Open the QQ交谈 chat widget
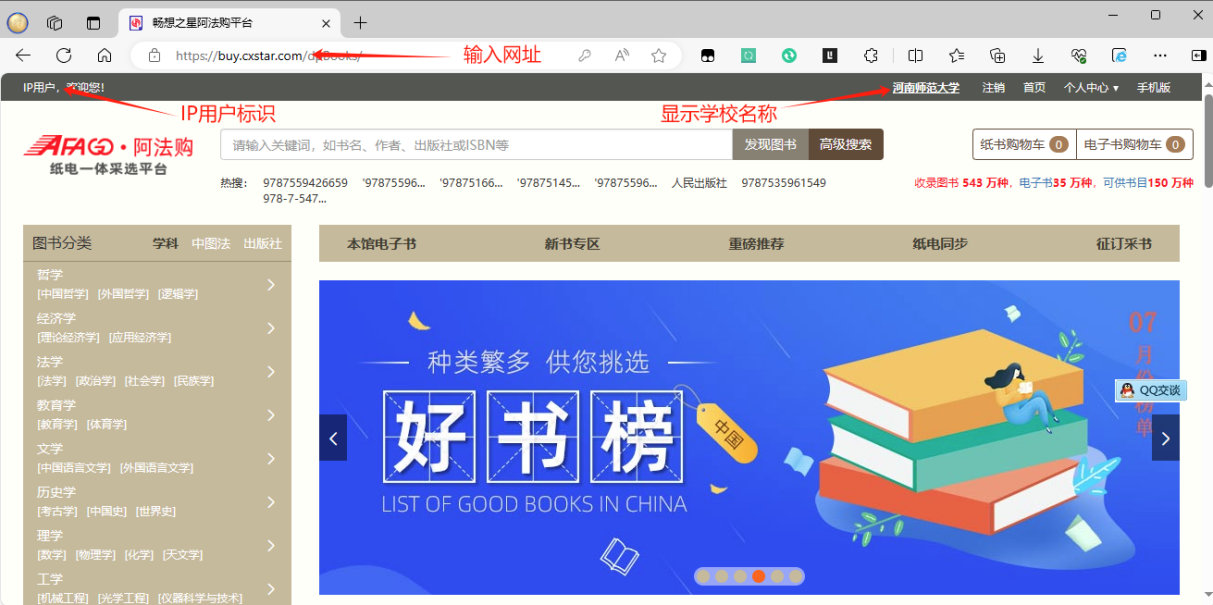1213x605 pixels. [x=1151, y=390]
